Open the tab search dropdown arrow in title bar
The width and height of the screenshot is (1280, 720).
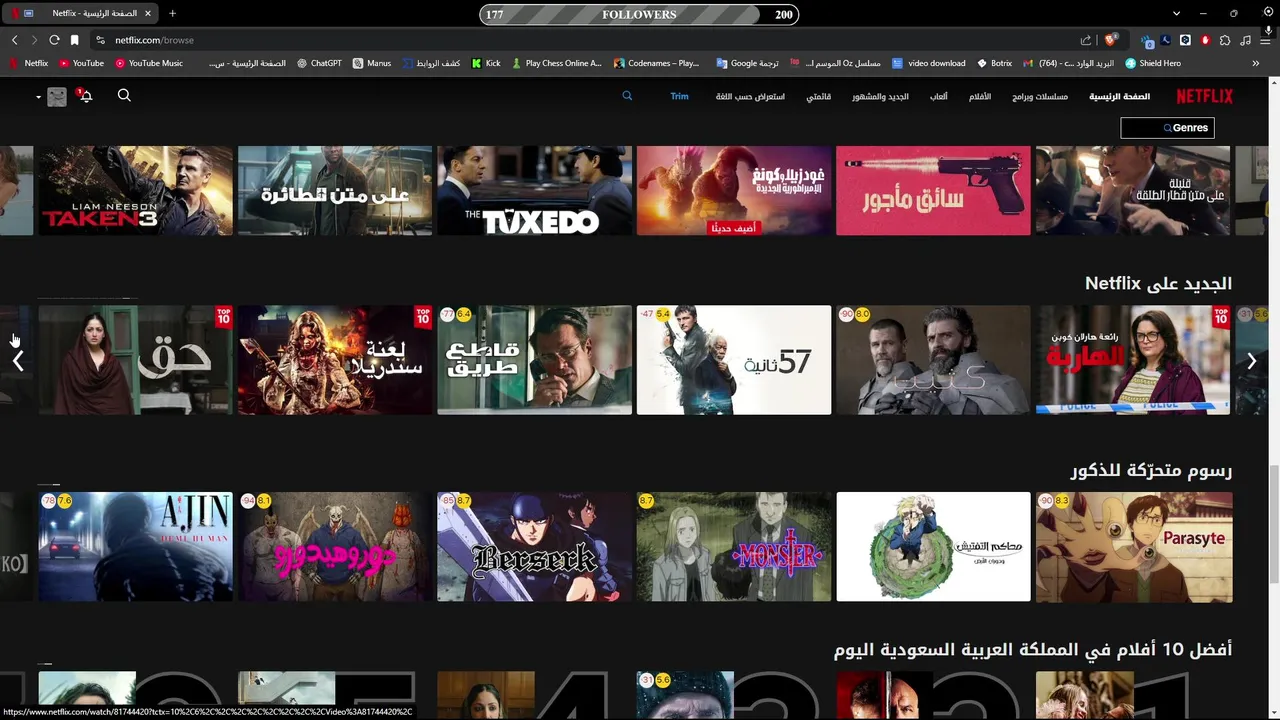(1177, 14)
